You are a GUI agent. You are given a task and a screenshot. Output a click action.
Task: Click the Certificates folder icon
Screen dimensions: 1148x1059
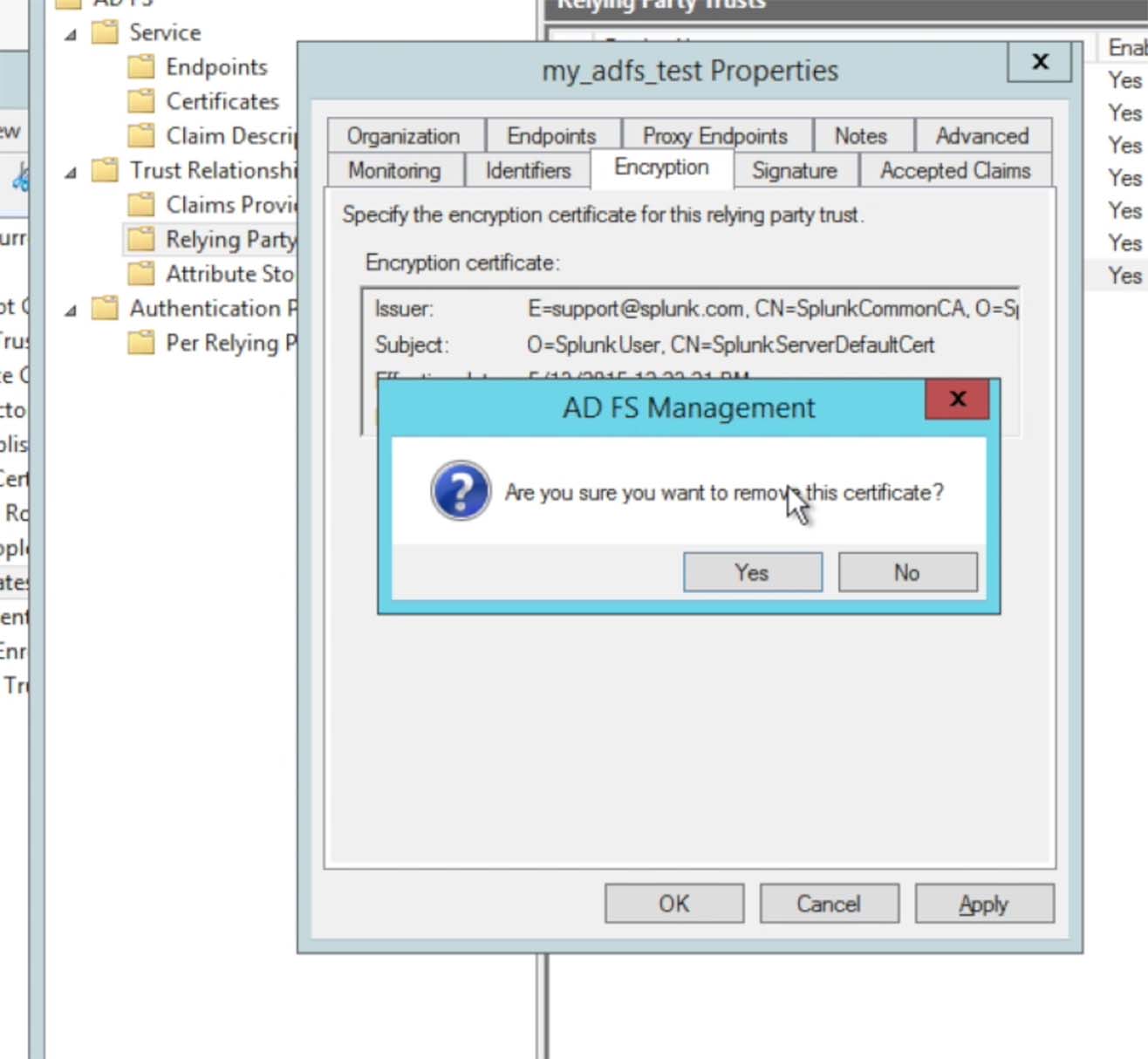141,101
